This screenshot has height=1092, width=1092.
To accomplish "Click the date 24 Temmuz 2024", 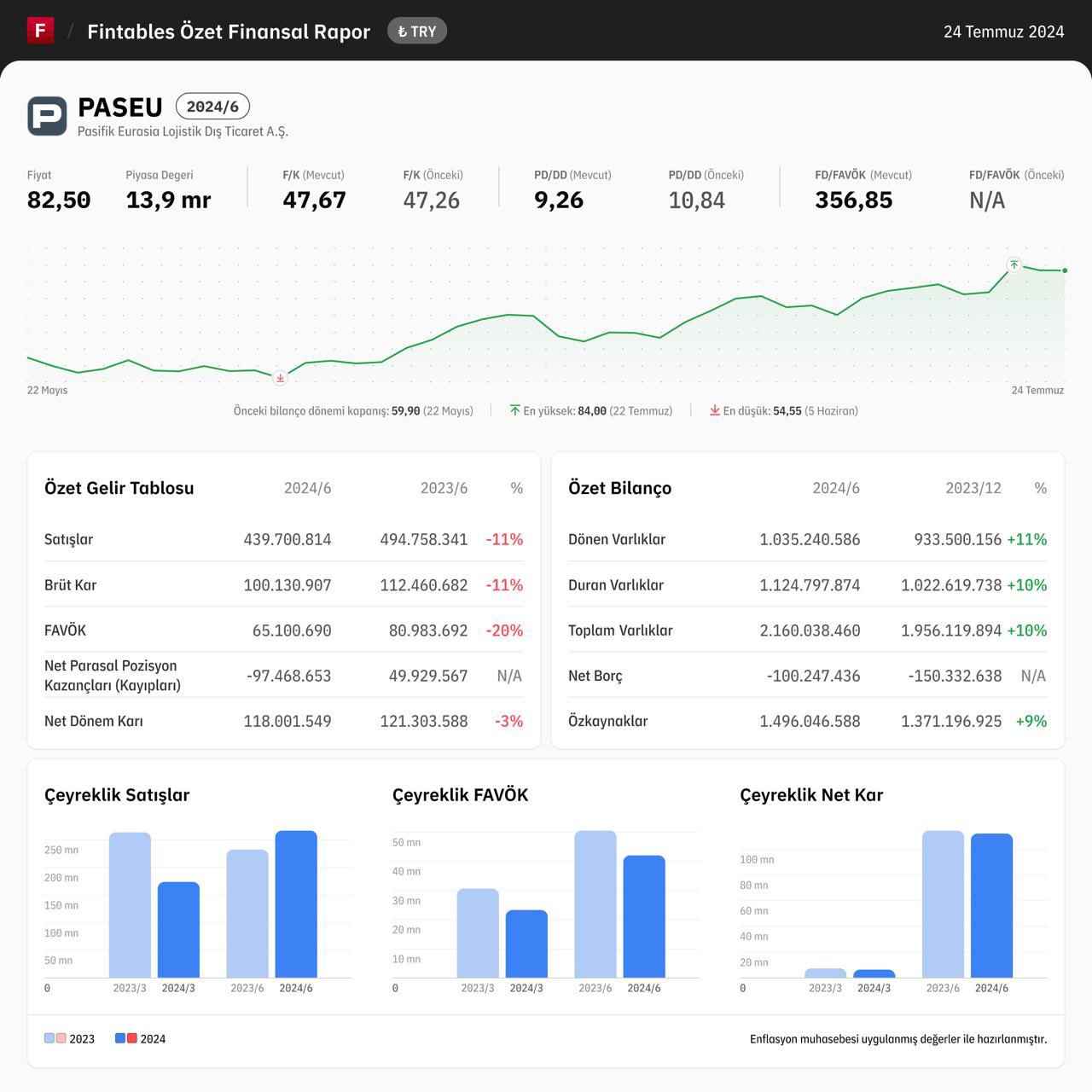I will click(1004, 32).
